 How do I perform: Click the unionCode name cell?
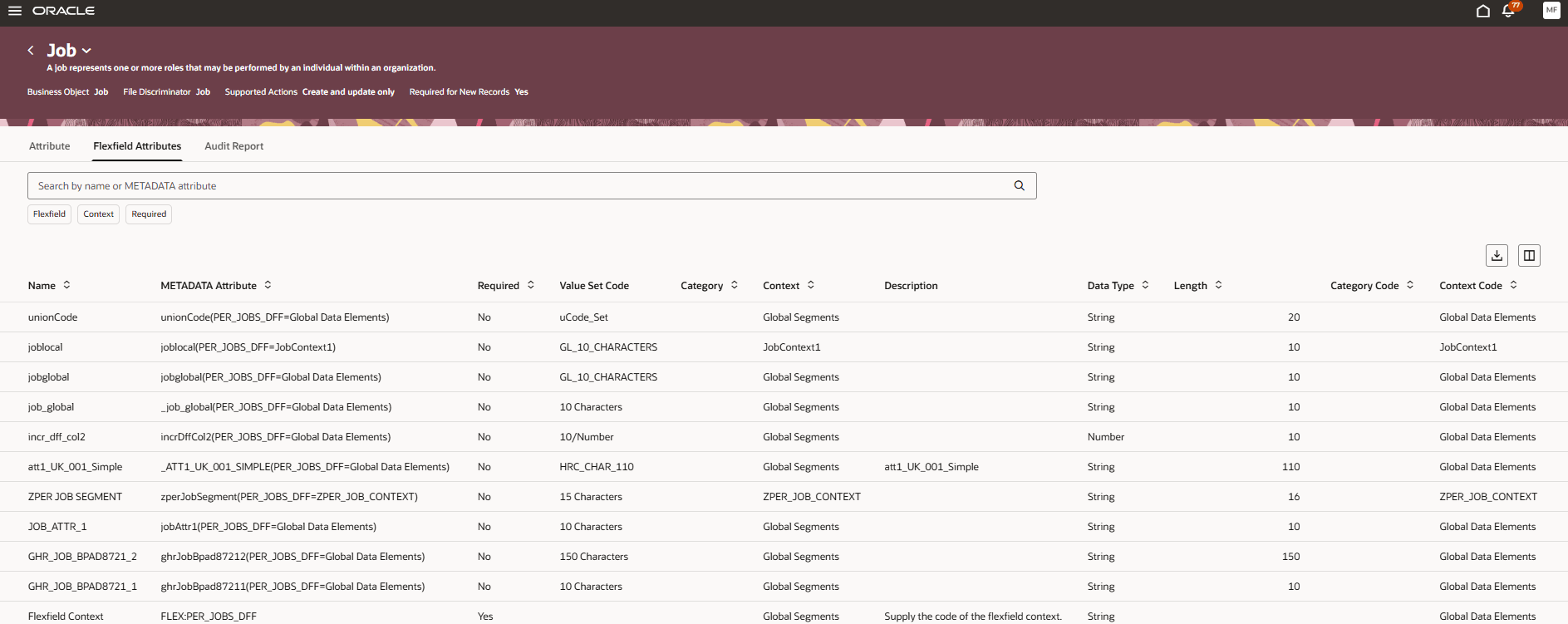point(53,317)
